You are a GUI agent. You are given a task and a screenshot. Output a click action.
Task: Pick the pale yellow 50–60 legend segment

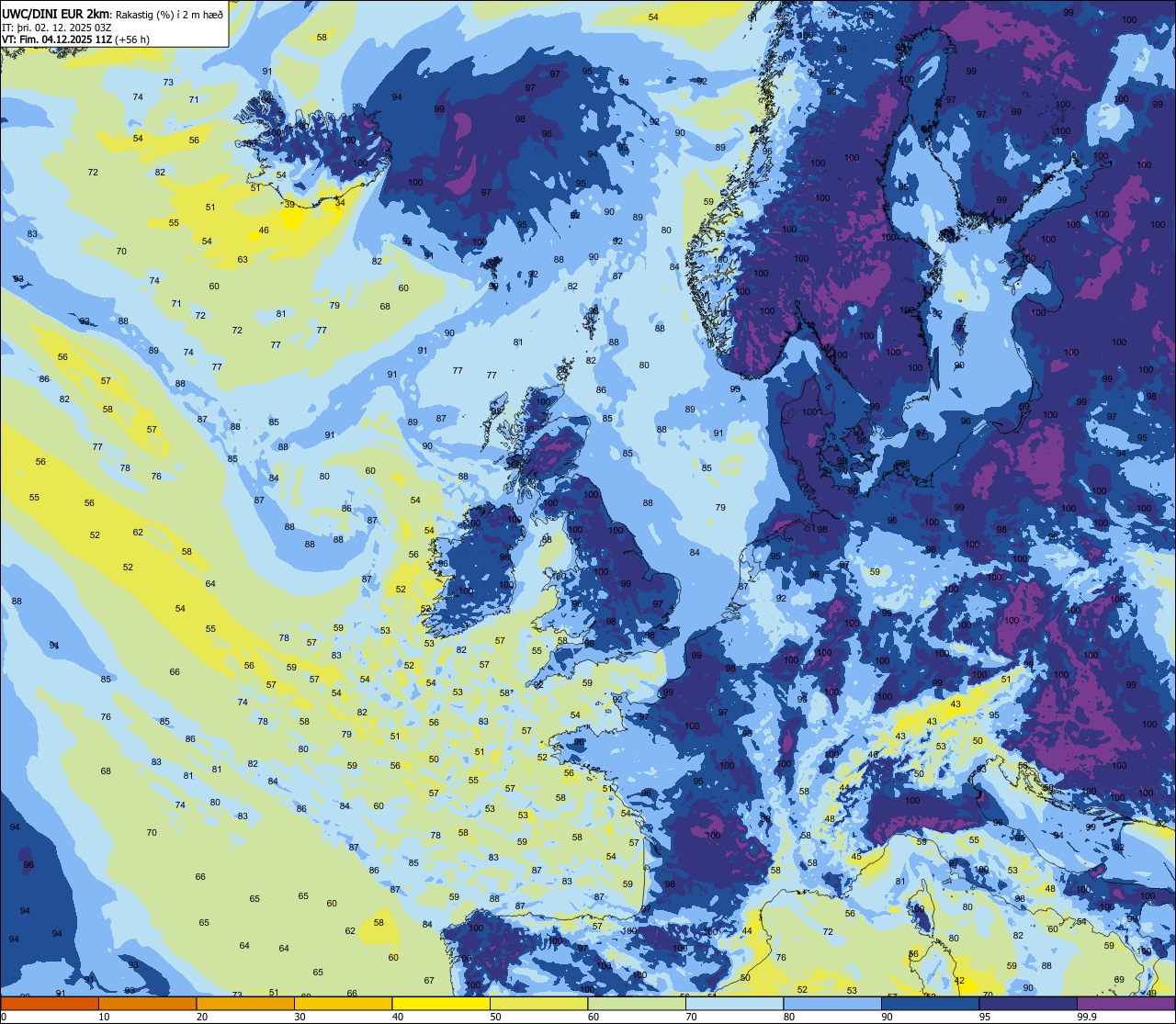pyautogui.click(x=538, y=1003)
